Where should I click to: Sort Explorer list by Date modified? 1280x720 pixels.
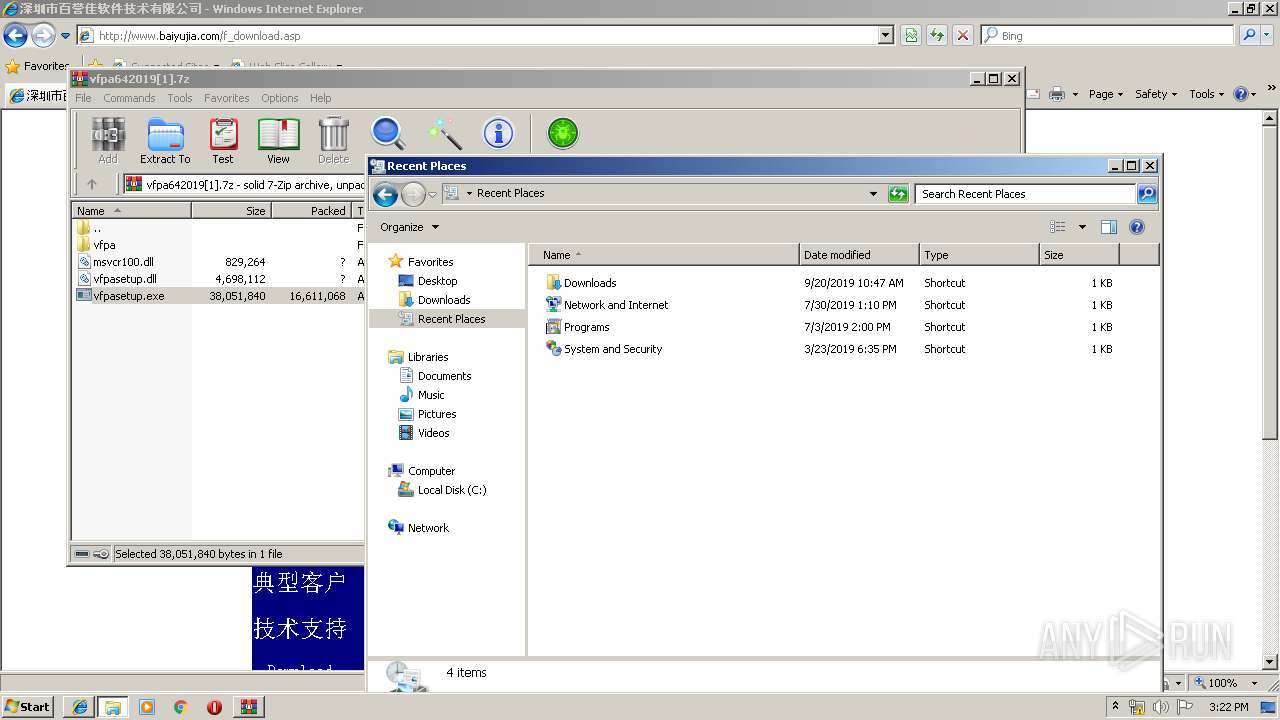pos(859,255)
